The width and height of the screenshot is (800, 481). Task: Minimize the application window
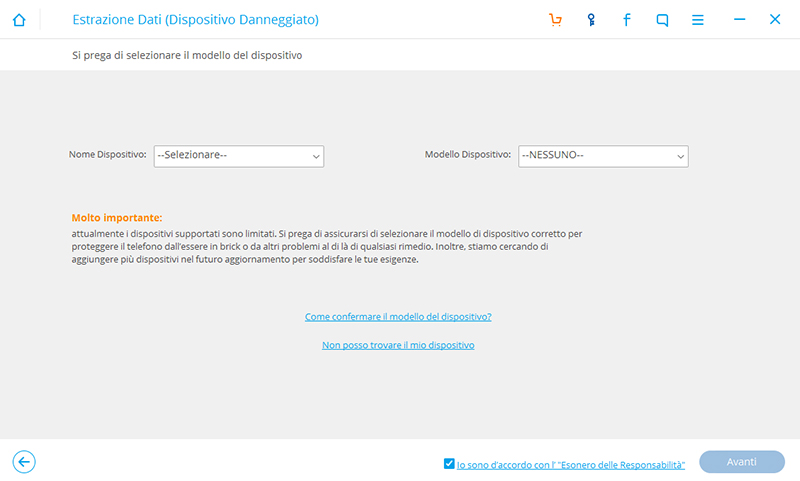(739, 19)
